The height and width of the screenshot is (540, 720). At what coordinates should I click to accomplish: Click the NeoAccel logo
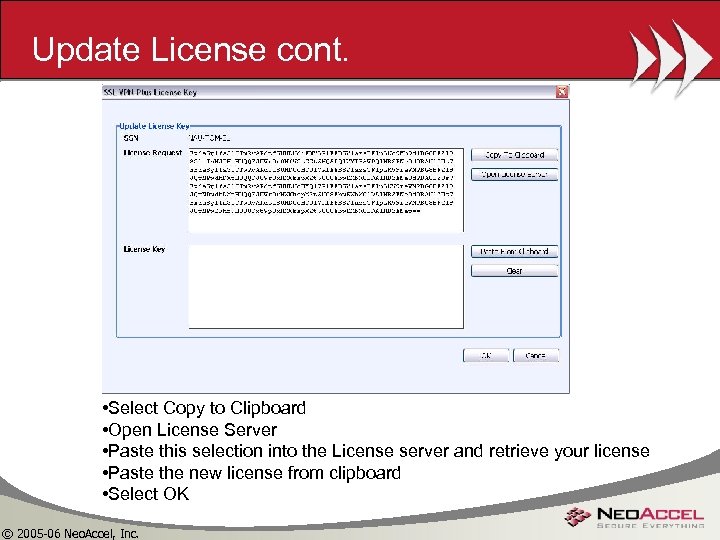(x=635, y=517)
